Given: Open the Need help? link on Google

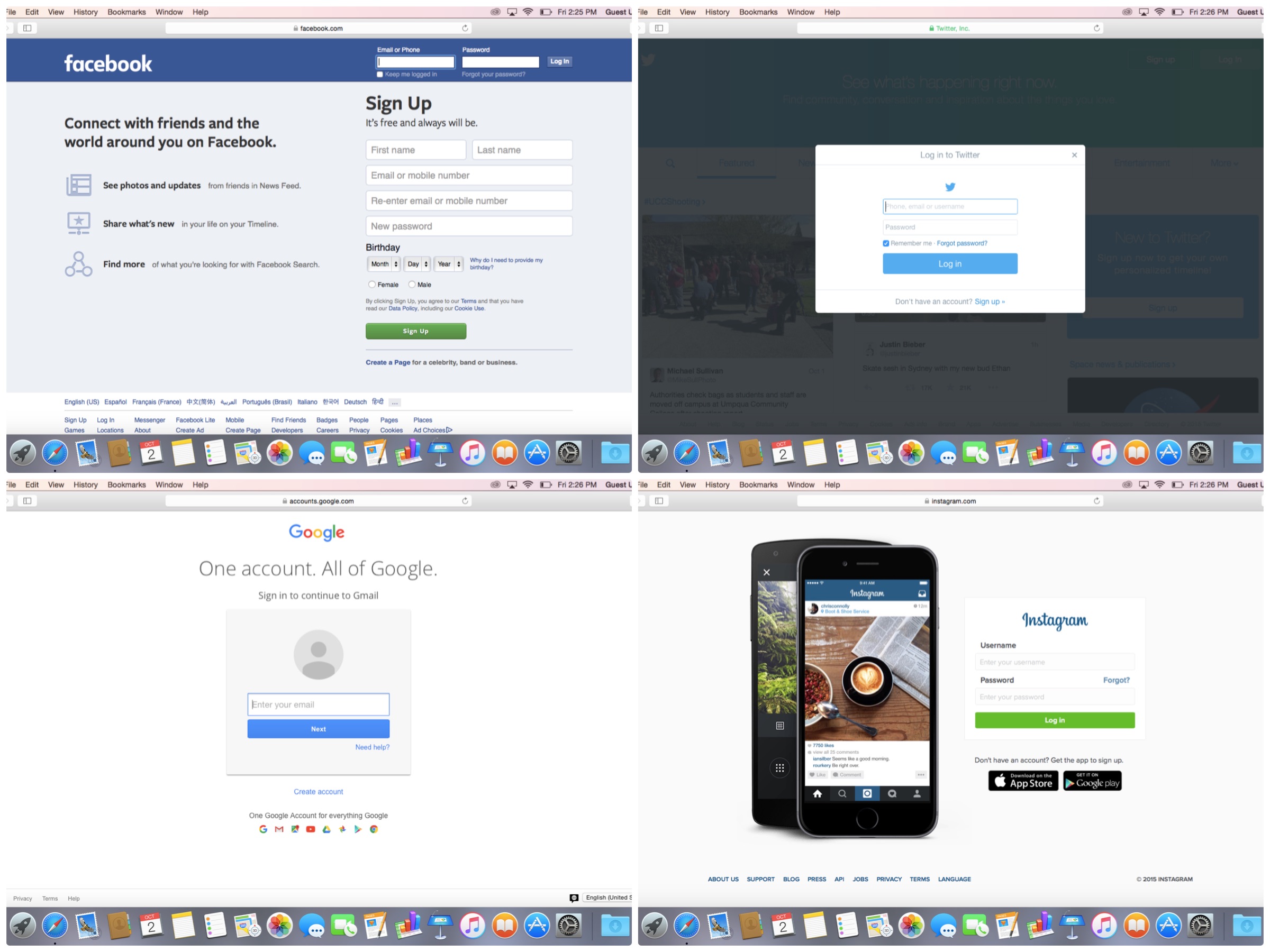Looking at the screenshot, I should click(372, 747).
